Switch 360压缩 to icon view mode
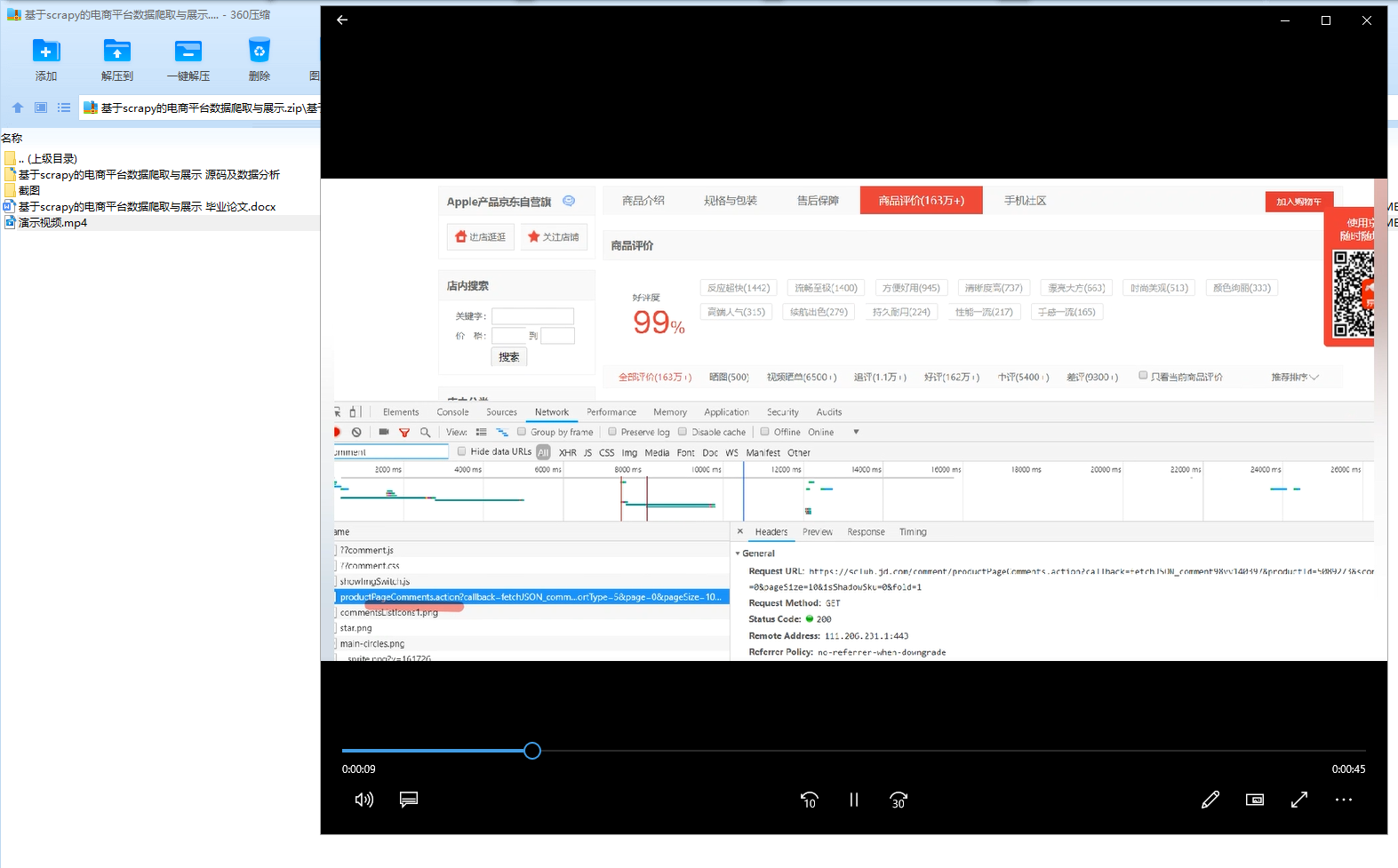The height and width of the screenshot is (868, 1398). coord(41,108)
